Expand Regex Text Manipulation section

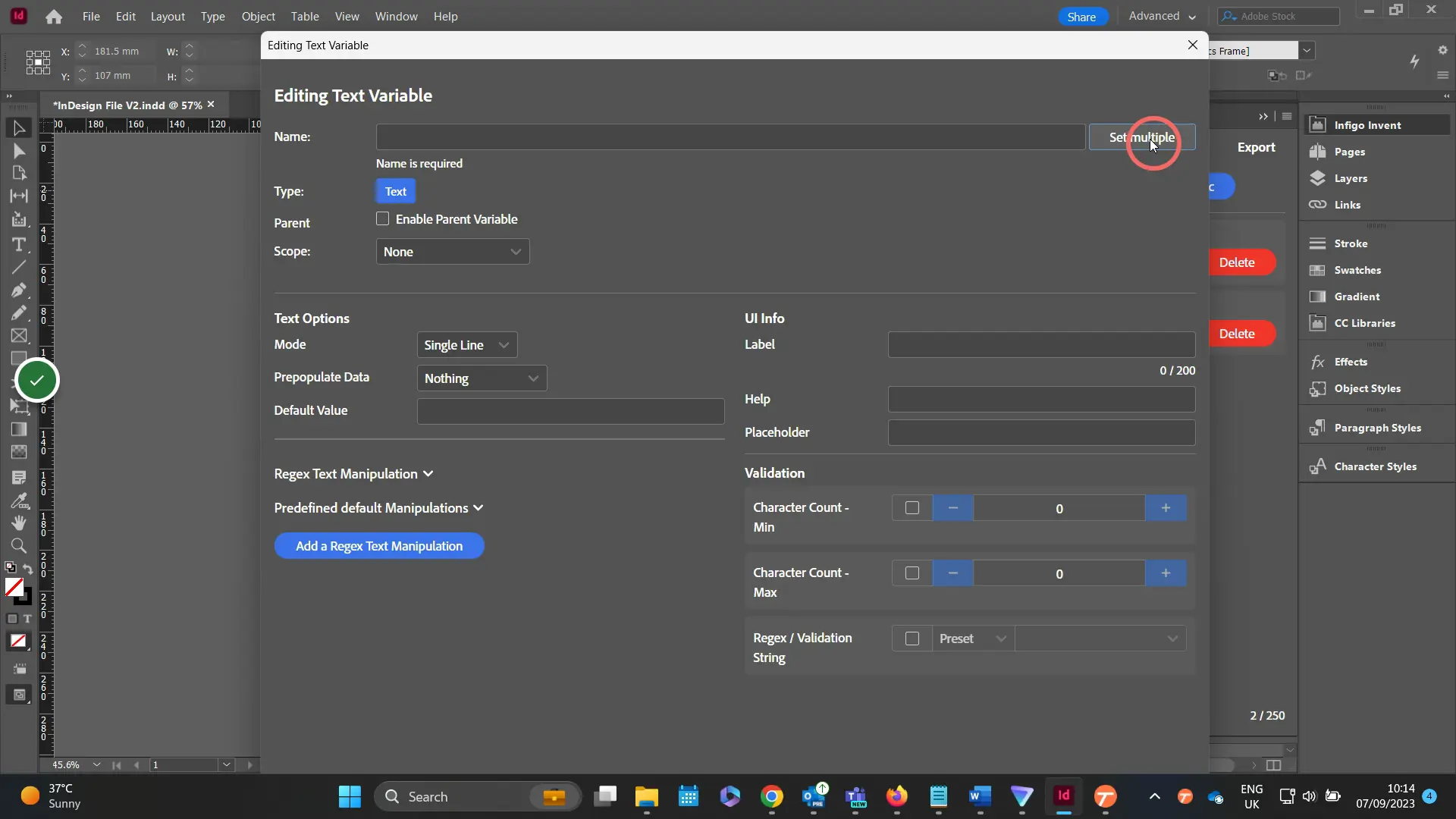coord(354,474)
